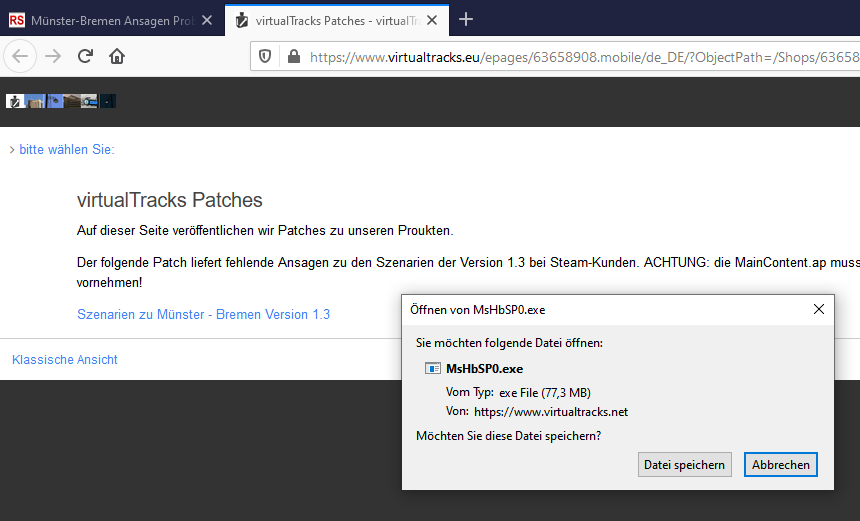
Task: Click the browser back arrow button
Action: tap(21, 57)
